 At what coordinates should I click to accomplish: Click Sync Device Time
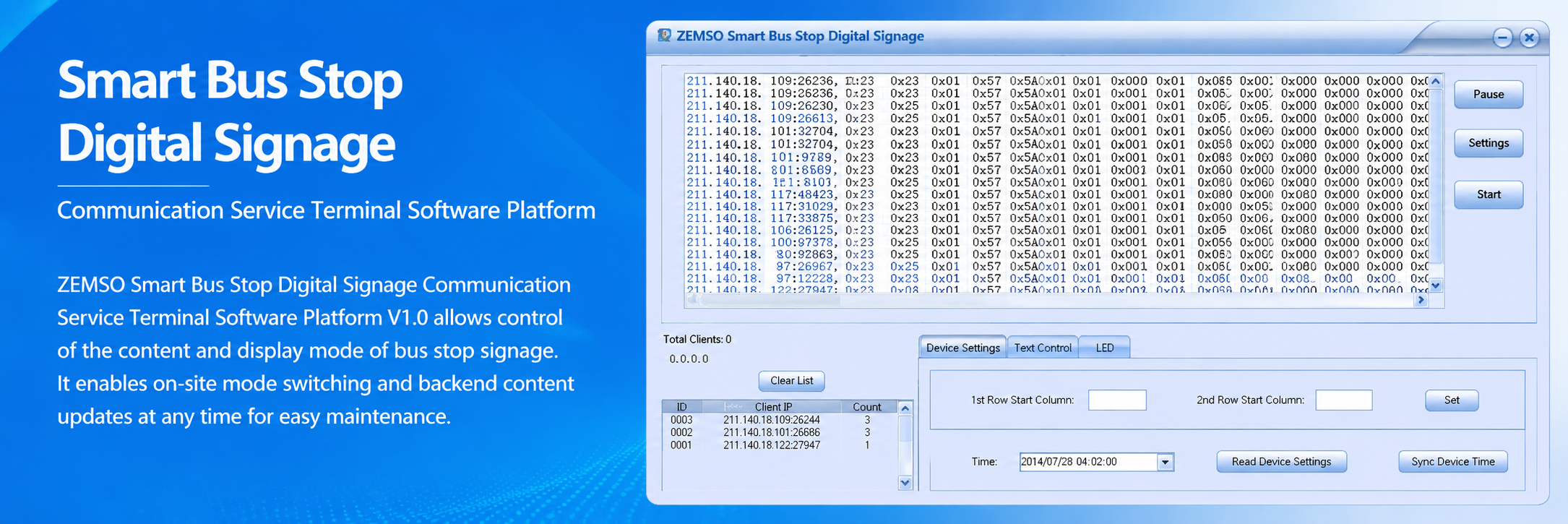(1453, 462)
